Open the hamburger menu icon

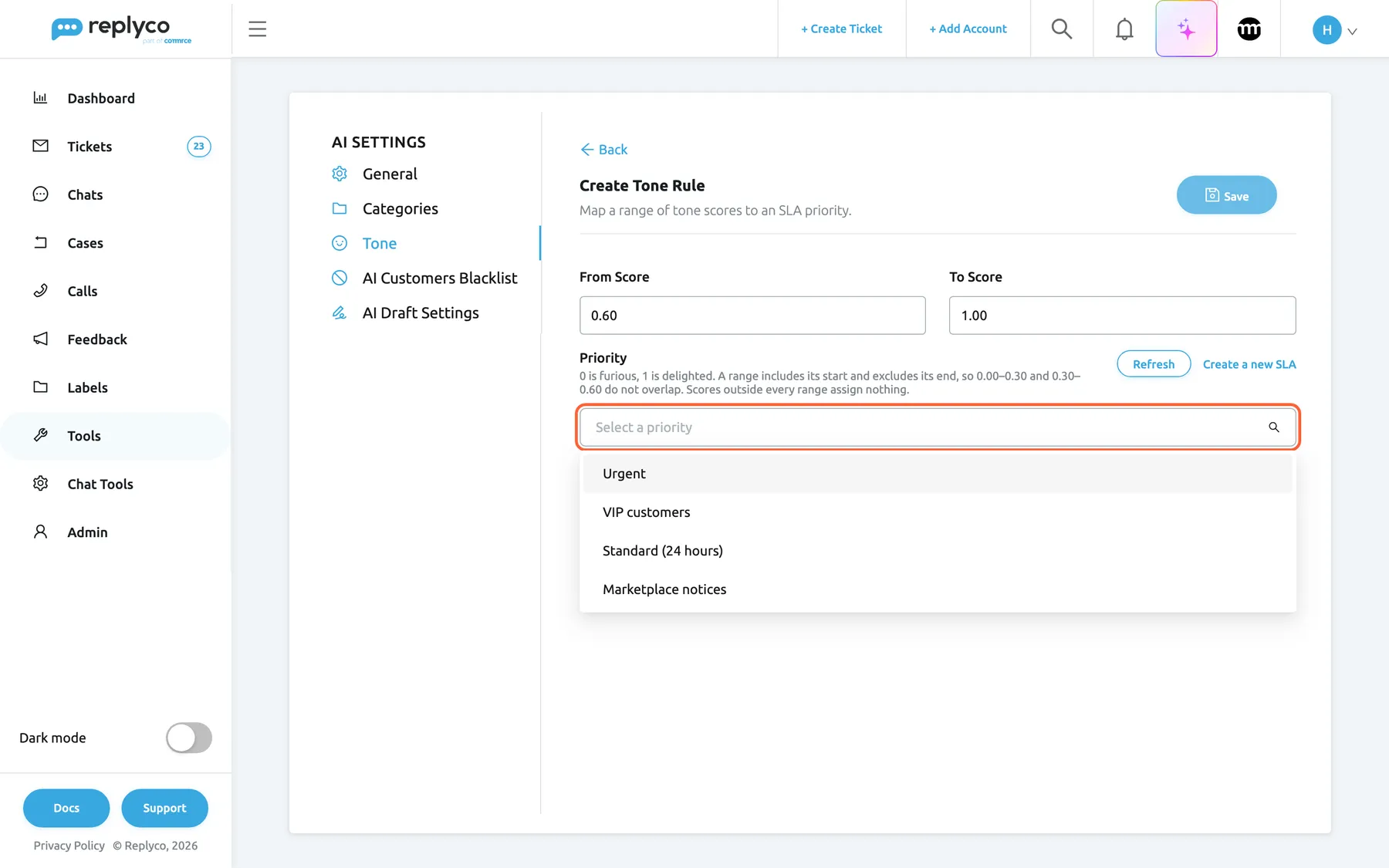click(257, 29)
